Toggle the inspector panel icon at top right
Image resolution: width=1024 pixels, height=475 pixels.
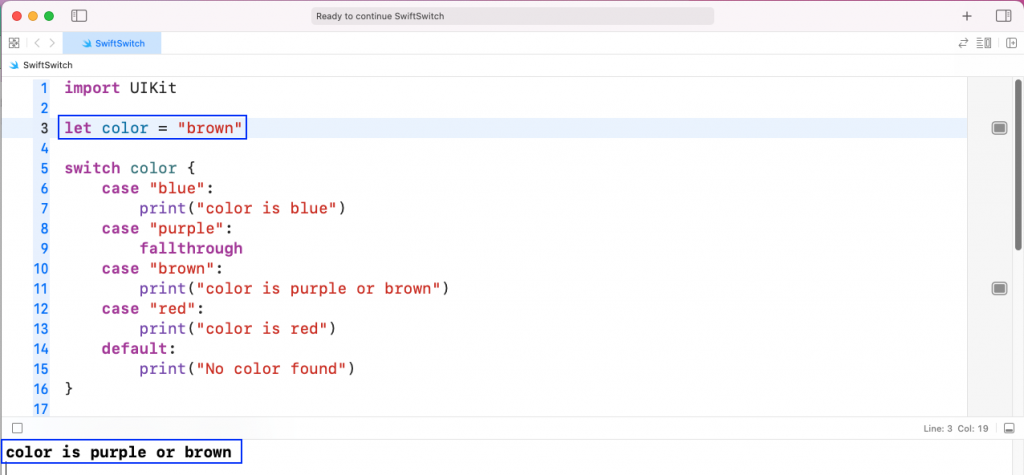coord(1003,16)
